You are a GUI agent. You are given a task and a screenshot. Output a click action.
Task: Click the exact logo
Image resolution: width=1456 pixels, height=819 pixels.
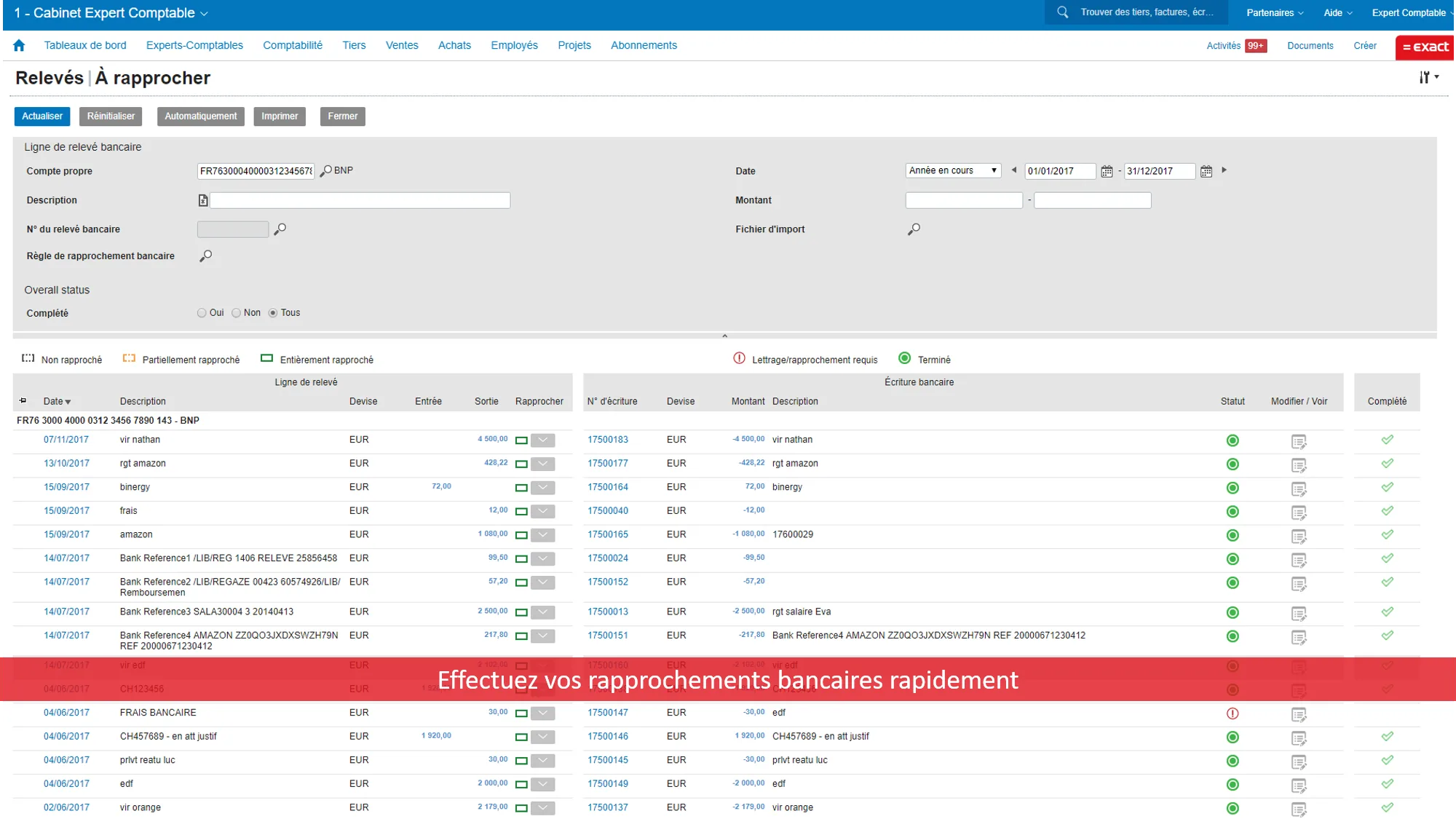tap(1425, 47)
